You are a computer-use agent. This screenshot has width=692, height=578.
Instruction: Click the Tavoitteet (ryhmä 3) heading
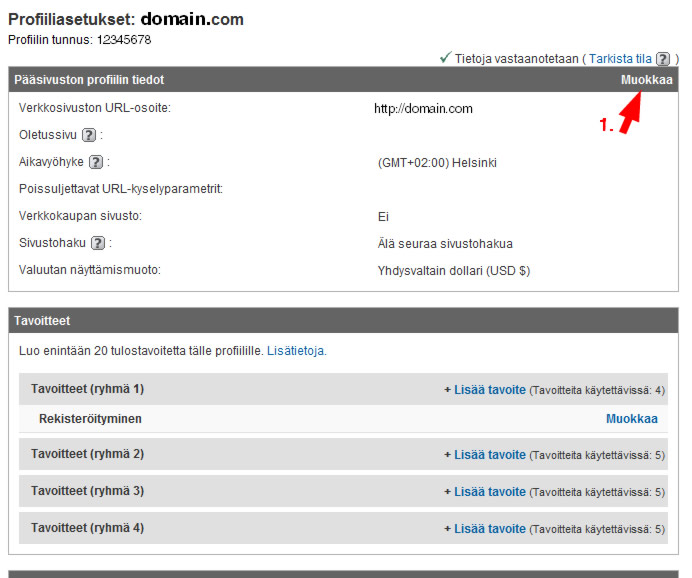pyautogui.click(x=87, y=491)
